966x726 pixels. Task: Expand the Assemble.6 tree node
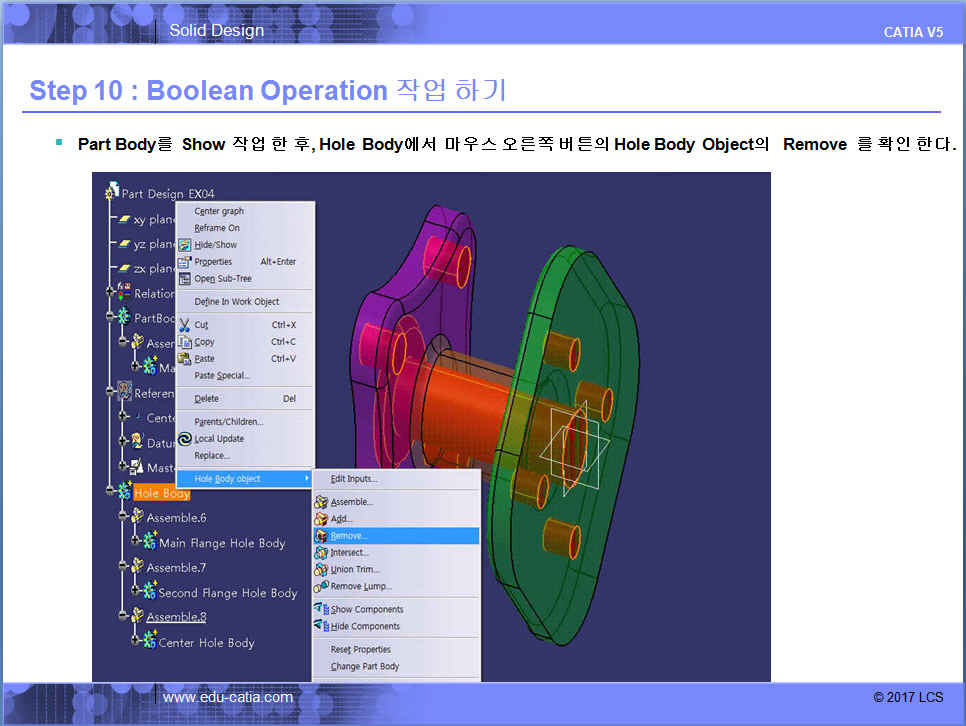click(x=122, y=518)
